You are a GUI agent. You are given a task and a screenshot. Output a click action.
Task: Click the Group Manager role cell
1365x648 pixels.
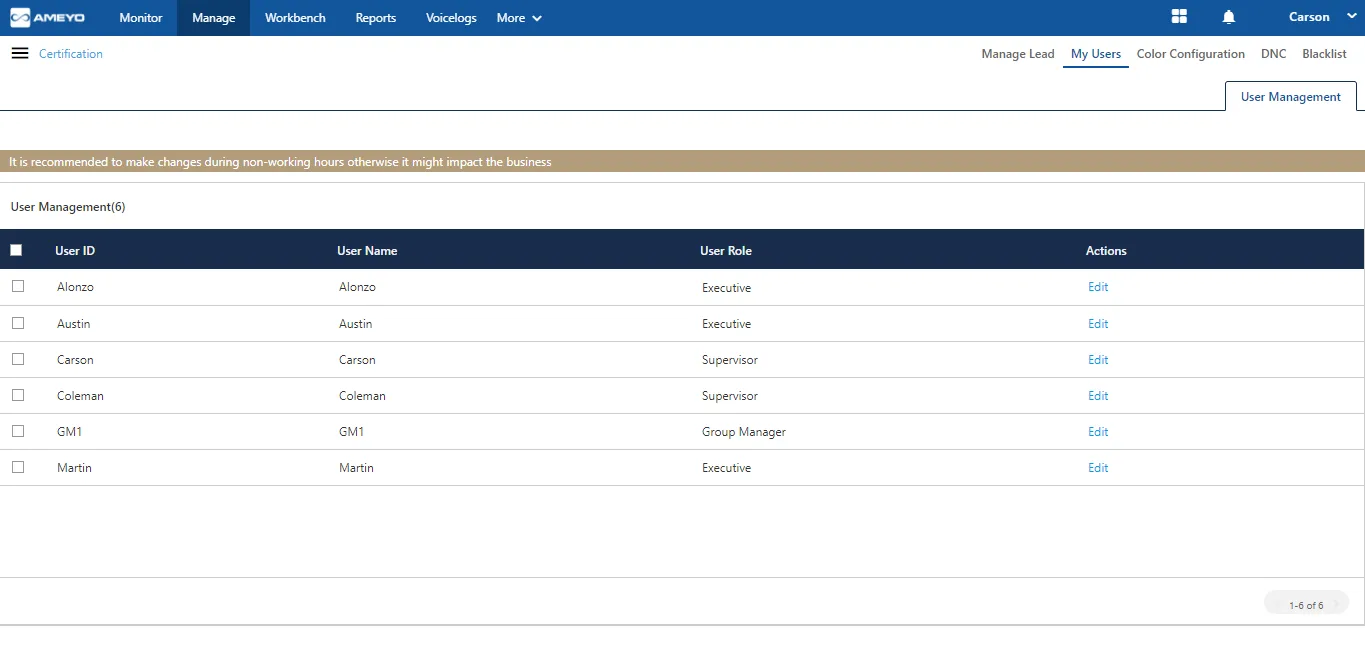coord(744,432)
